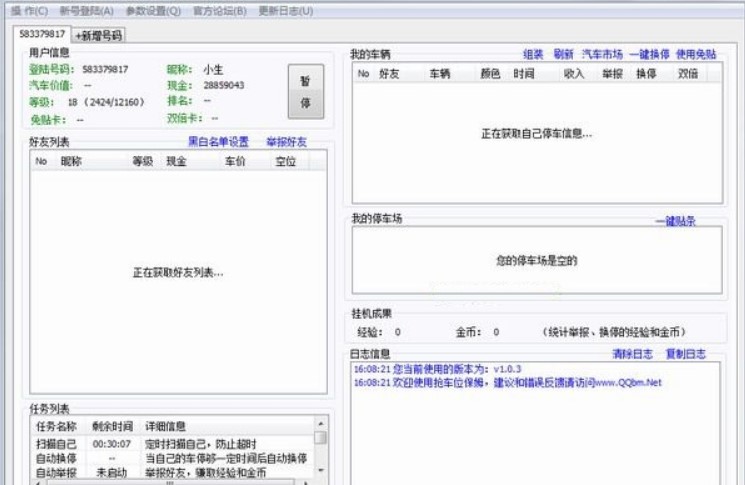Click the 组装 link

tap(533, 54)
